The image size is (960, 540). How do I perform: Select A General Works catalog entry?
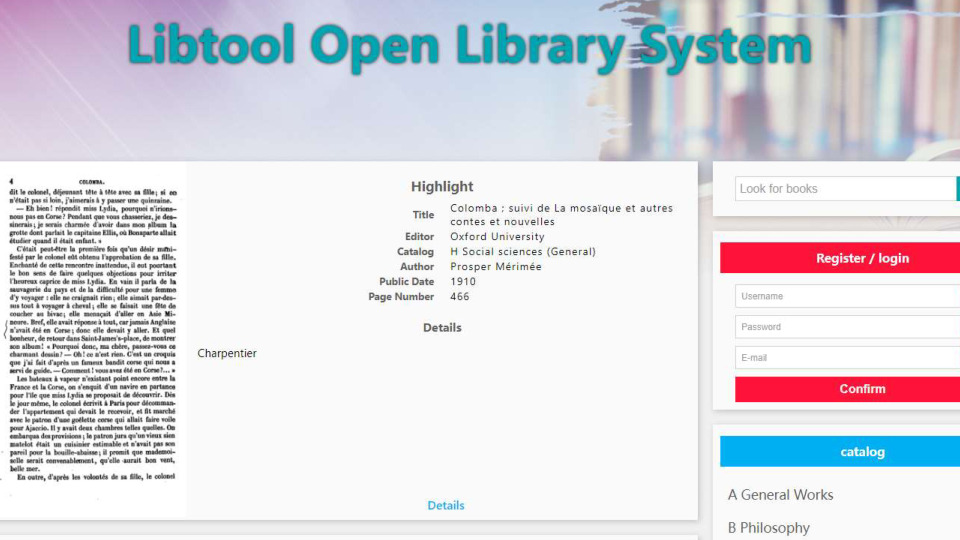781,495
